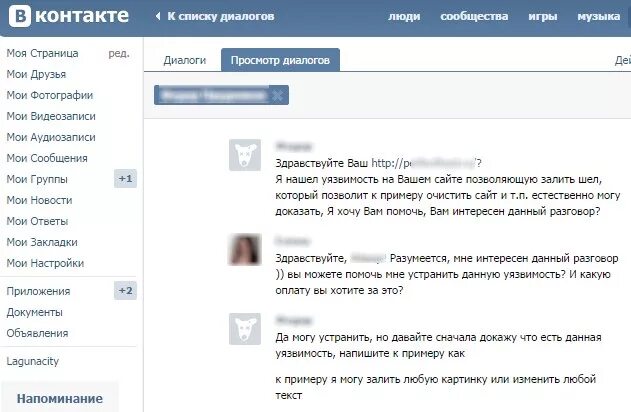Click the back arrow beside 'К списку диалогов'
The image size is (631, 412).
coord(158,16)
